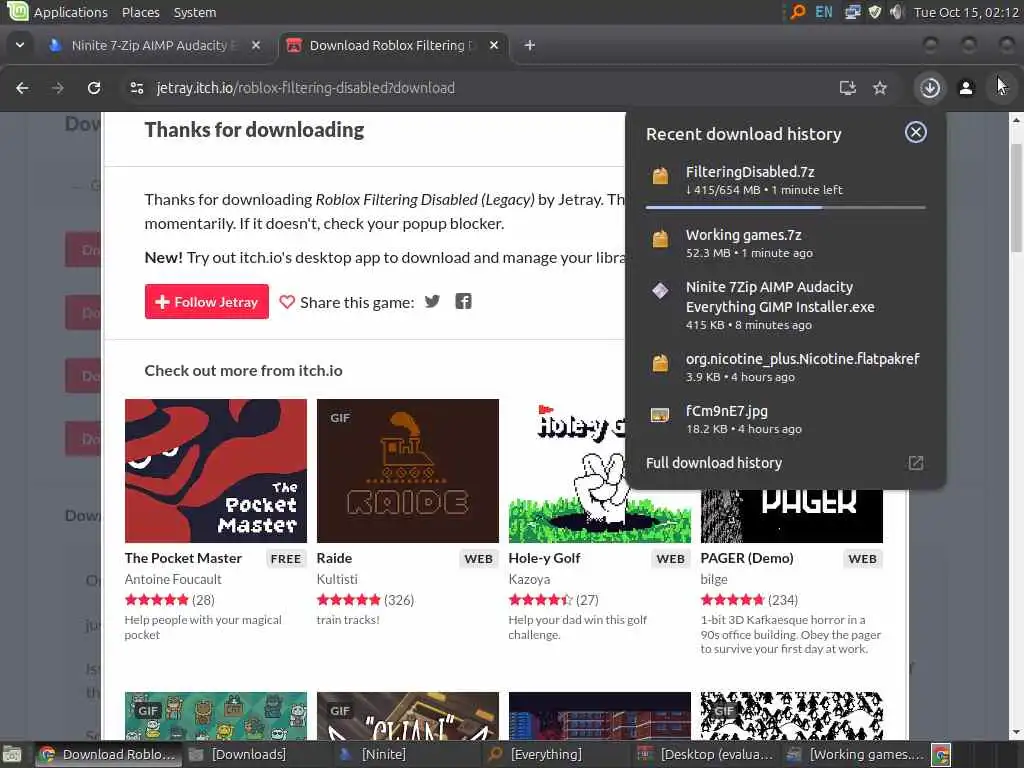Open site information icon in address bar
This screenshot has width=1024, height=768.
pos(136,88)
